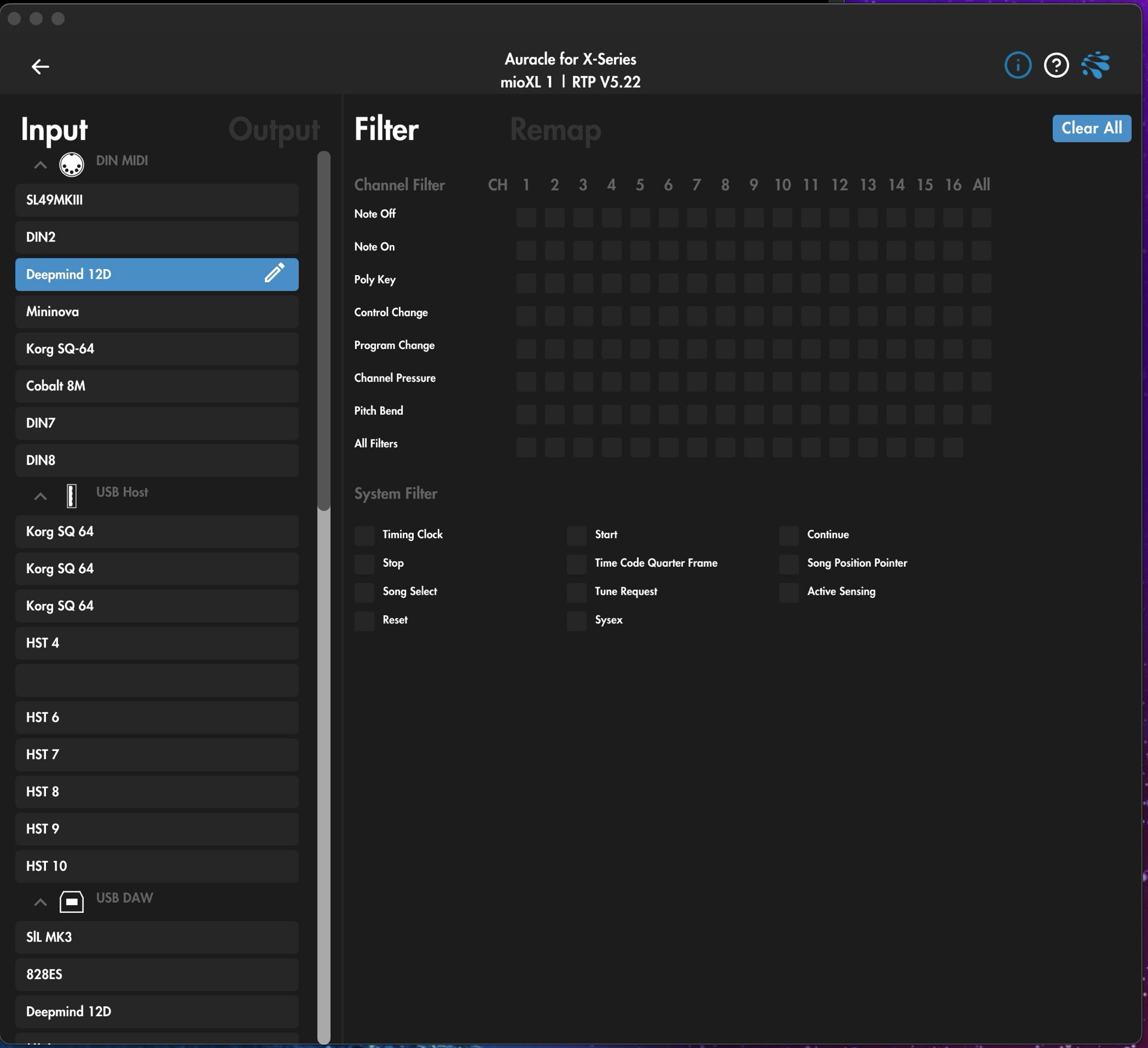Image resolution: width=1148 pixels, height=1048 pixels.
Task: Select the Deepmind 12D USB DAW port
Action: [x=157, y=1012]
